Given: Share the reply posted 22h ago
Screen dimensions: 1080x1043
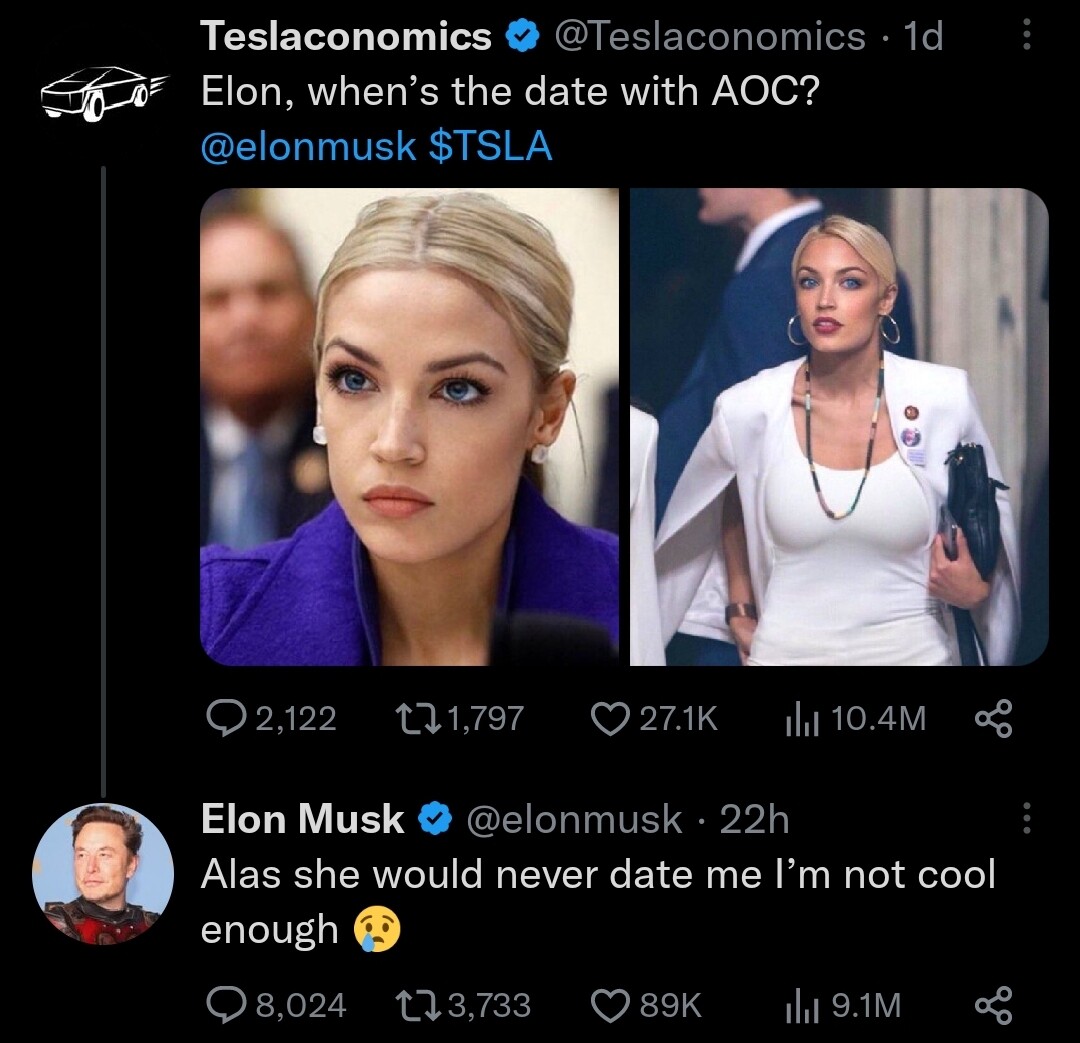Looking at the screenshot, I should pos(993,1004).
